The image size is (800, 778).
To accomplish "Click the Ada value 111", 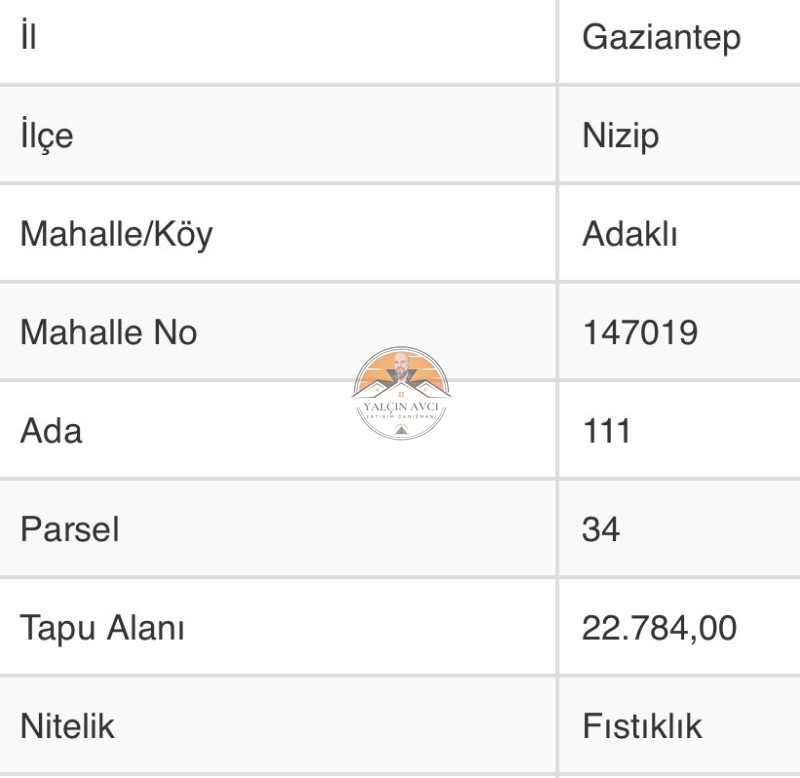I will pos(607,431).
